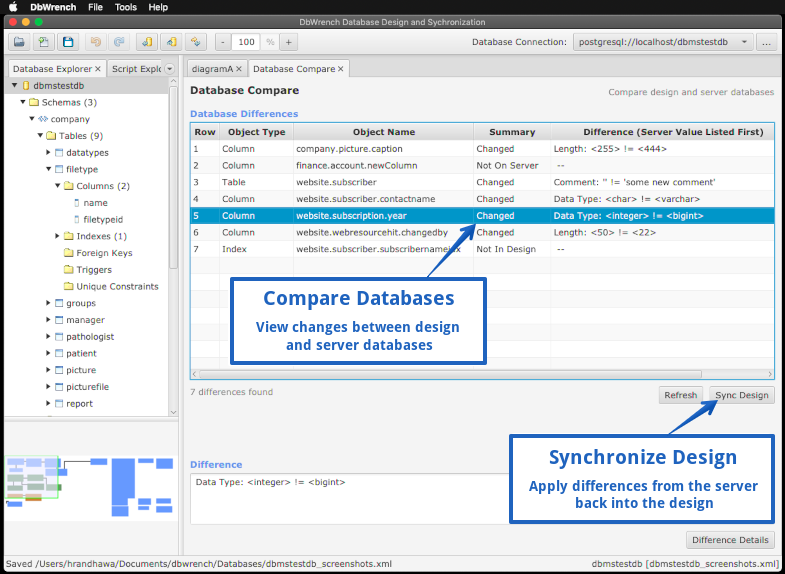This screenshot has width=785, height=574.
Task: Click the zoom in plus button
Action: [288, 42]
